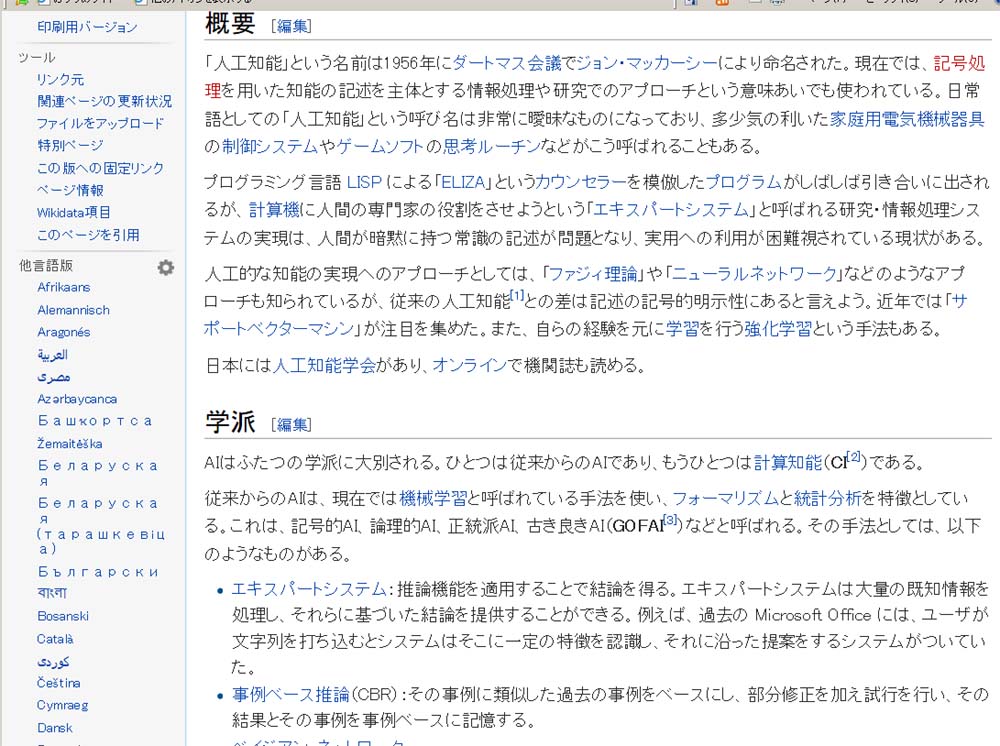1000x746 pixels.
Task: Click the 統計分析 link
Action: (827, 498)
